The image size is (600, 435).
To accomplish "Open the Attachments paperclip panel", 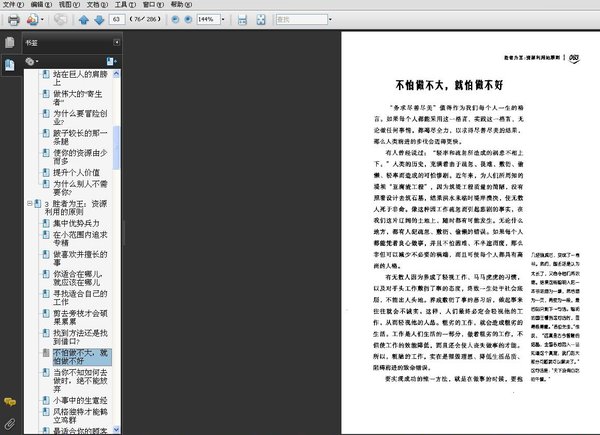I will tap(9, 423).
